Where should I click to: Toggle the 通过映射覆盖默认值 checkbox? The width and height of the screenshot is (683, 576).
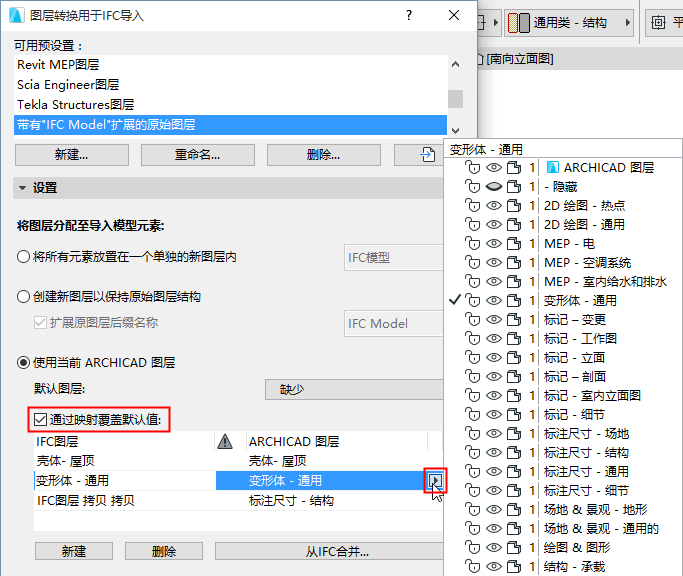40,420
